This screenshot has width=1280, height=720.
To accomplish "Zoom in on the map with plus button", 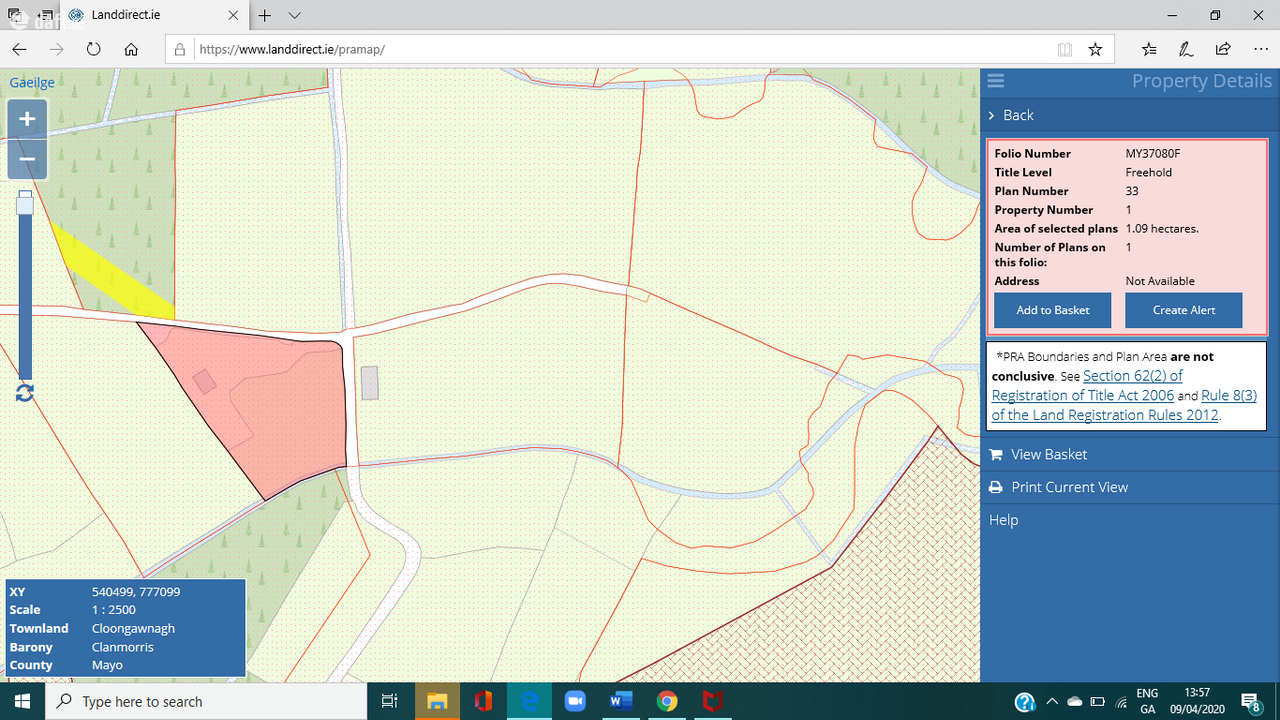I will (27, 119).
